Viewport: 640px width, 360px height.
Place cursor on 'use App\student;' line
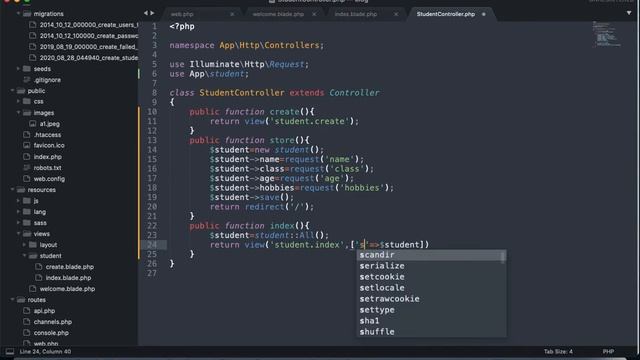click(209, 74)
